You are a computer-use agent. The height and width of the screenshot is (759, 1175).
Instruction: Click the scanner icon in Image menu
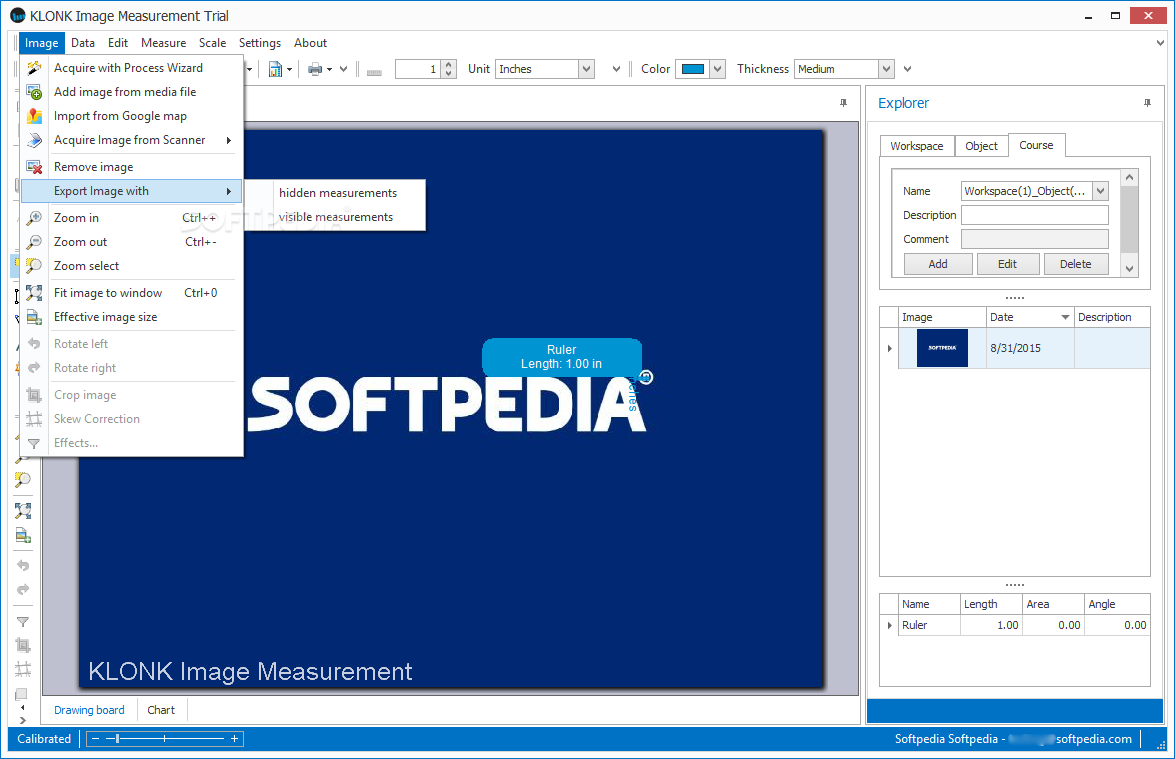point(34,140)
